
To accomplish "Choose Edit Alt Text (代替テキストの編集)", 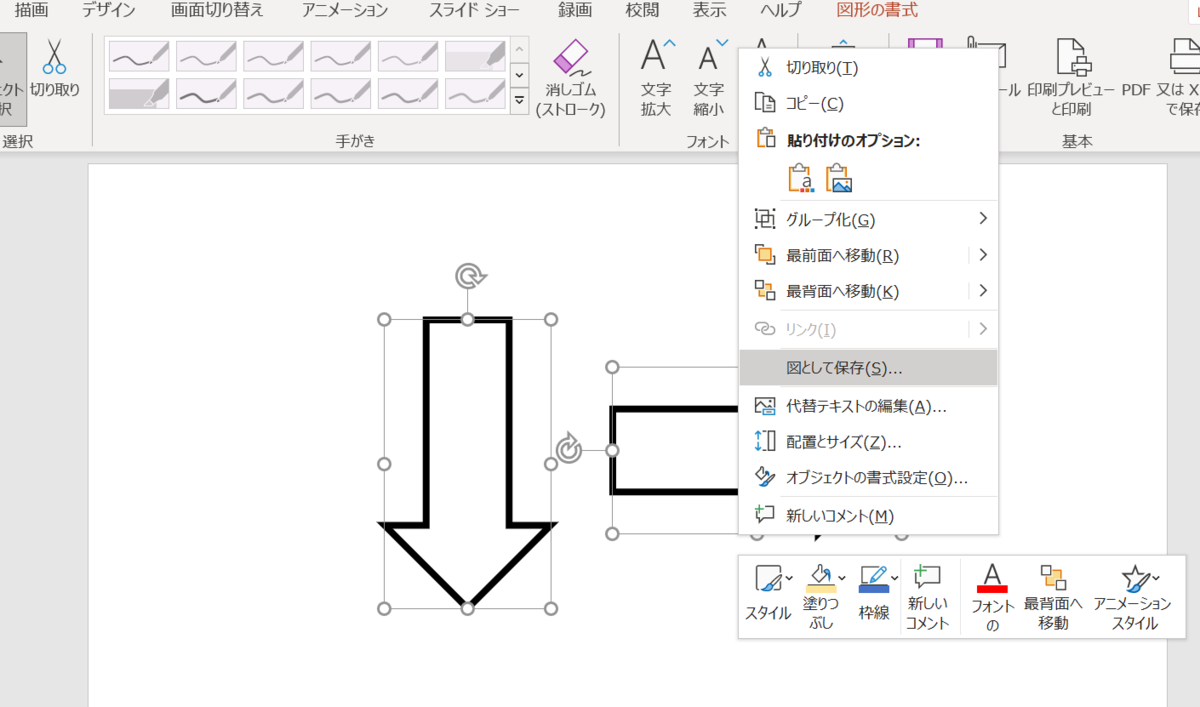I will coord(868,405).
